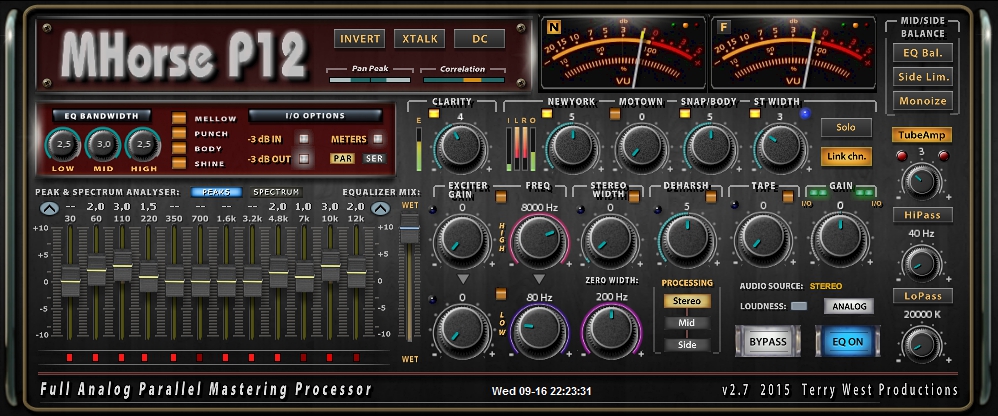The image size is (998, 416).
Task: Click the HIGH EQ bandwidth knob
Action: [143, 145]
